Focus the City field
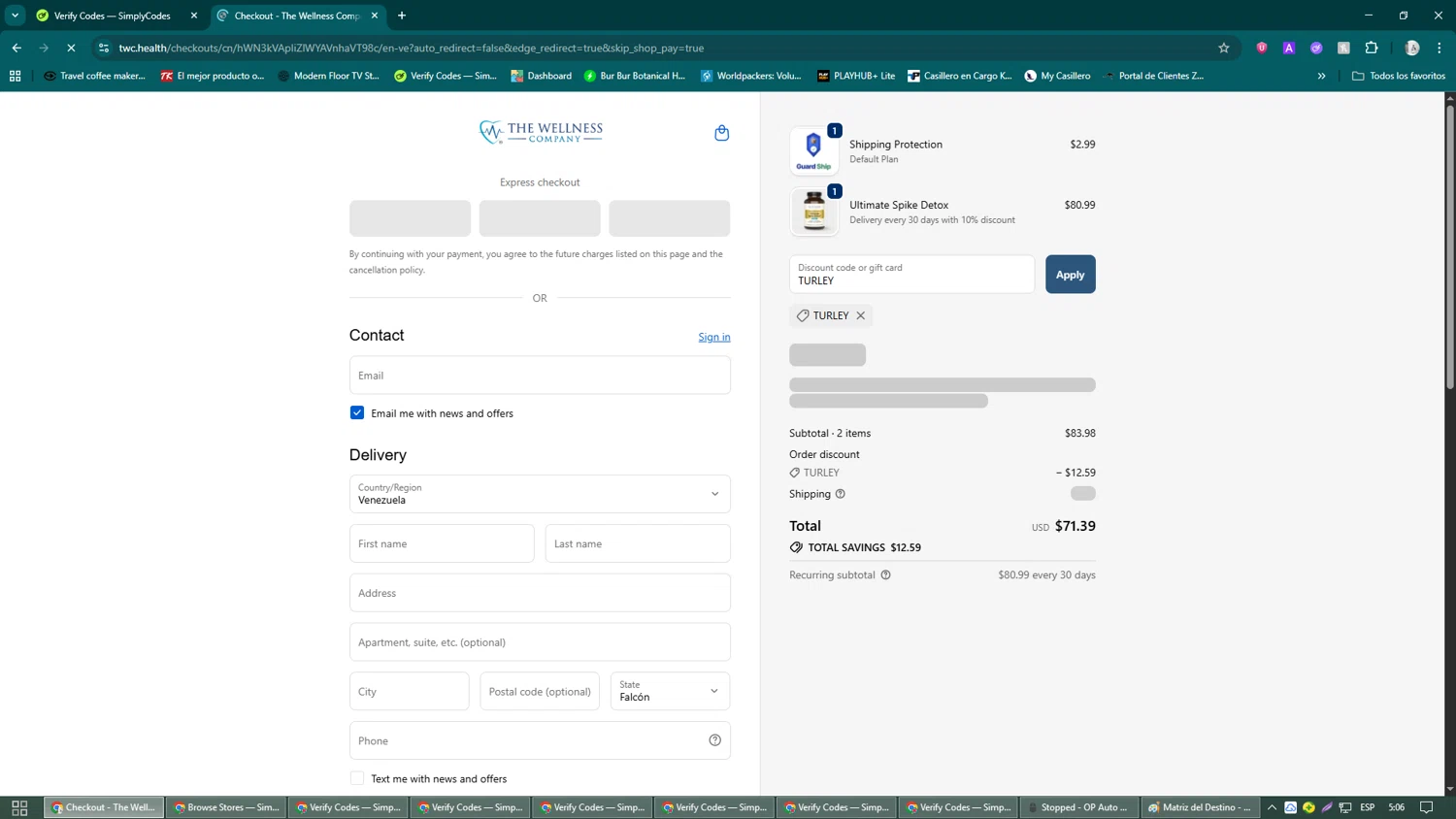The width and height of the screenshot is (1456, 819). pos(409,691)
